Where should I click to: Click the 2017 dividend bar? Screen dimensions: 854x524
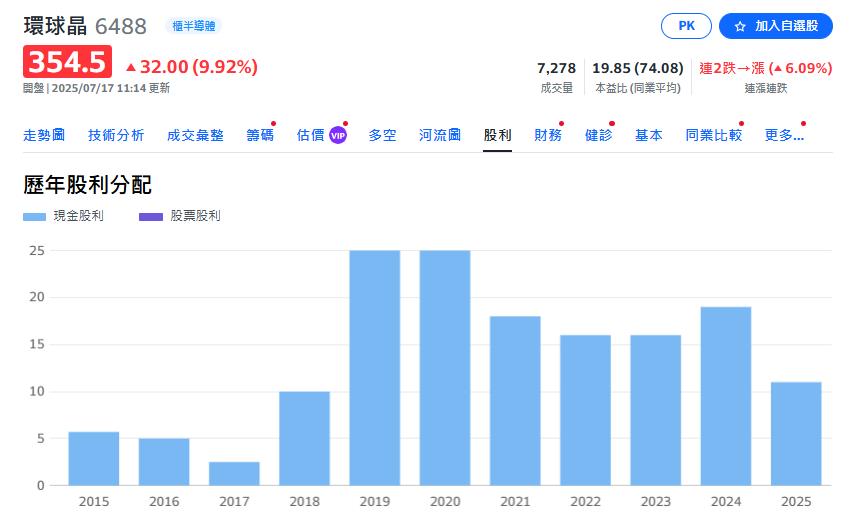234,473
